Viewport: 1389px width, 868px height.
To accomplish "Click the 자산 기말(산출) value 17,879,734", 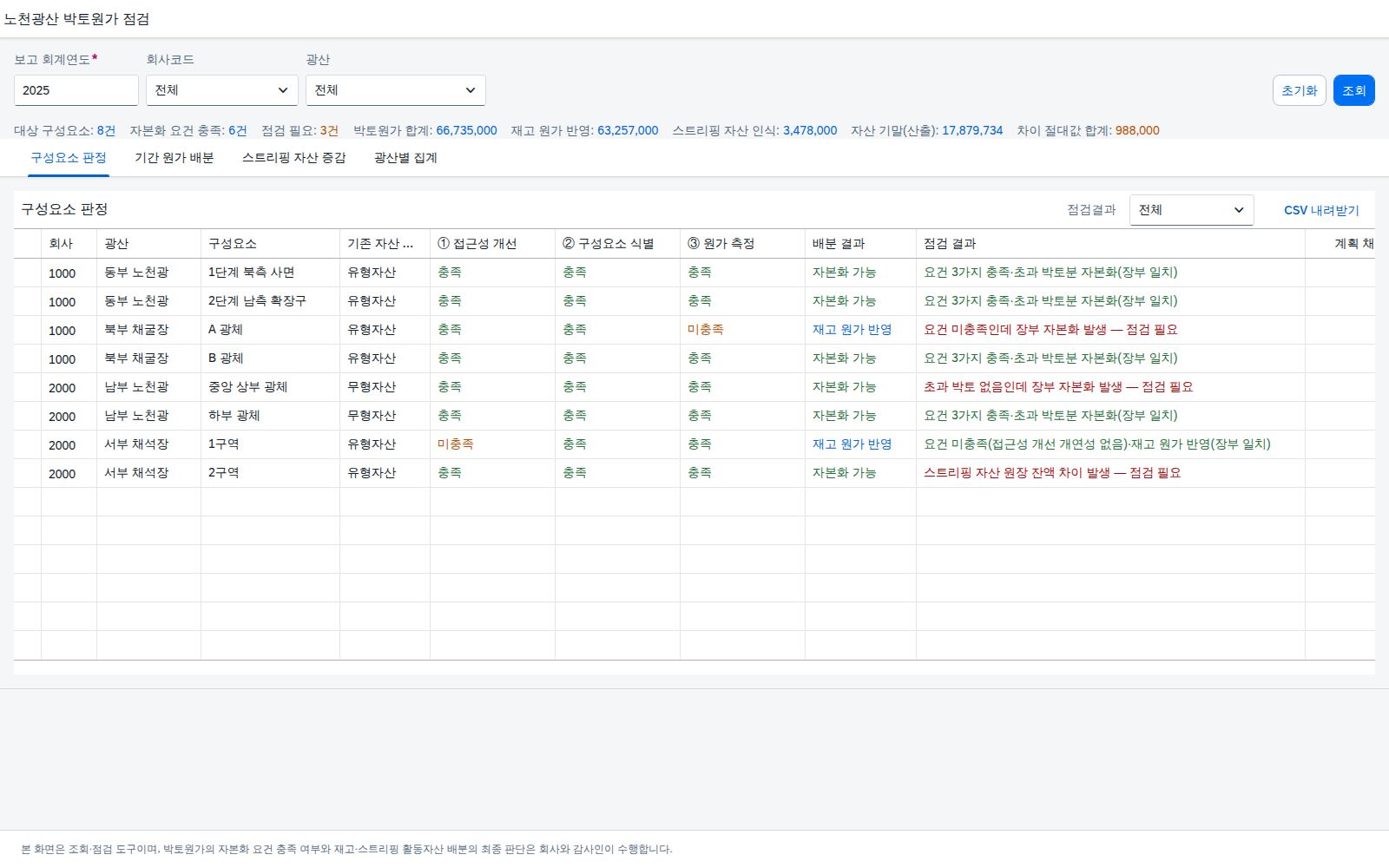I will [972, 131].
